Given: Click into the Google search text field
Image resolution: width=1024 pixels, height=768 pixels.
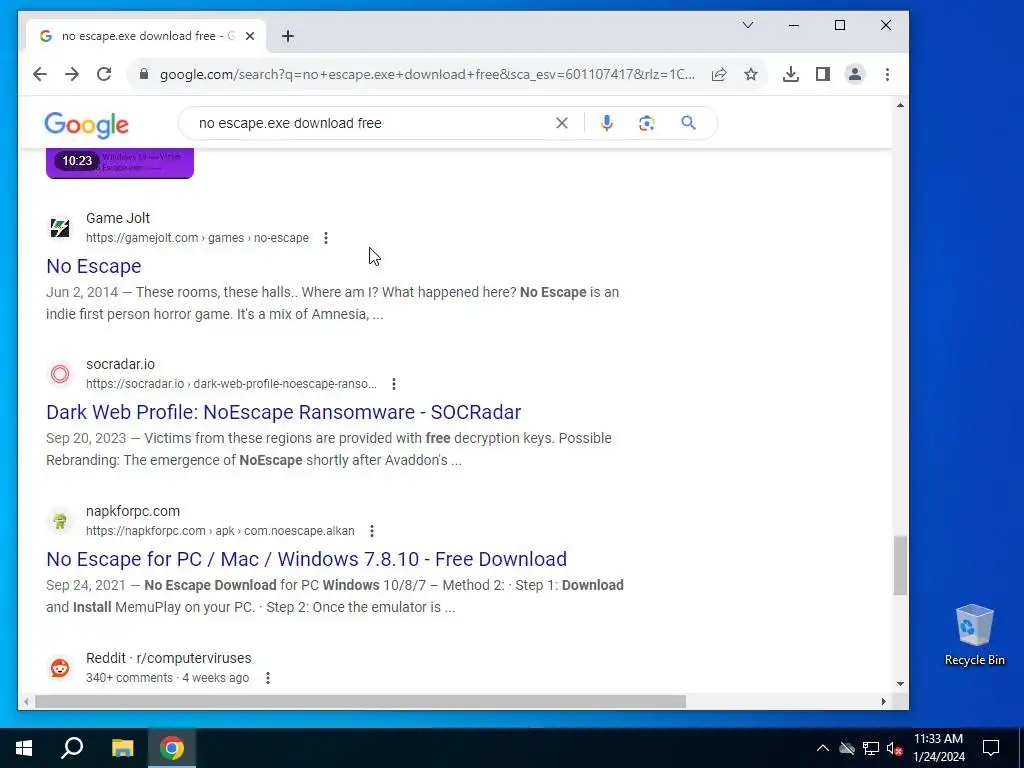Looking at the screenshot, I should 372,123.
